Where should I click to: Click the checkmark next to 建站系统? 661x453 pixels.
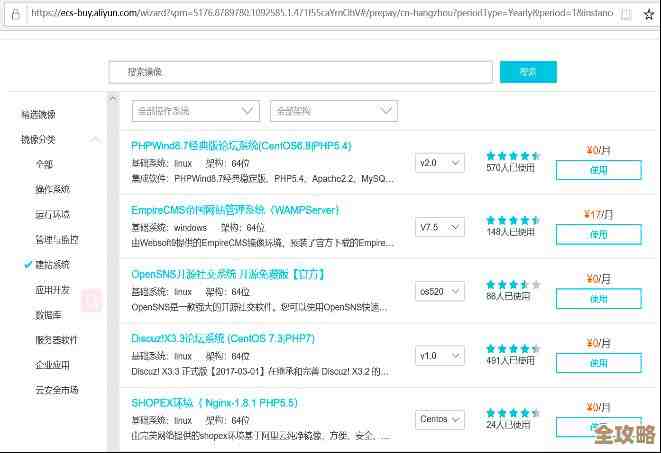27,265
